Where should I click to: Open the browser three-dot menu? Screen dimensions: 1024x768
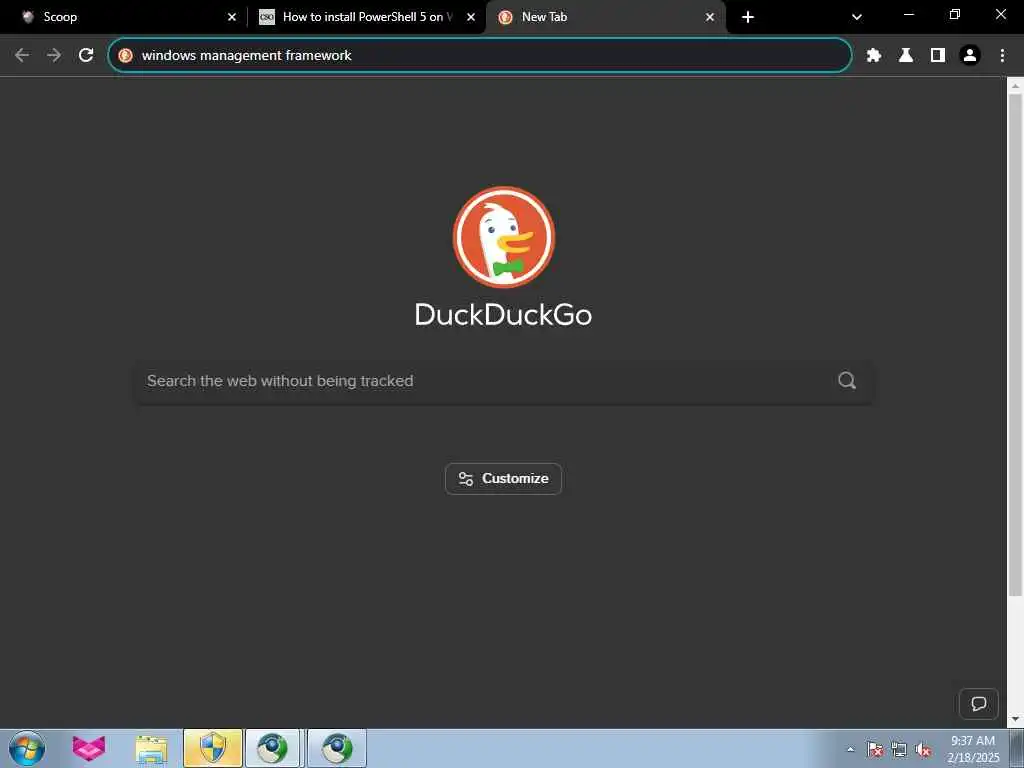1002,56
